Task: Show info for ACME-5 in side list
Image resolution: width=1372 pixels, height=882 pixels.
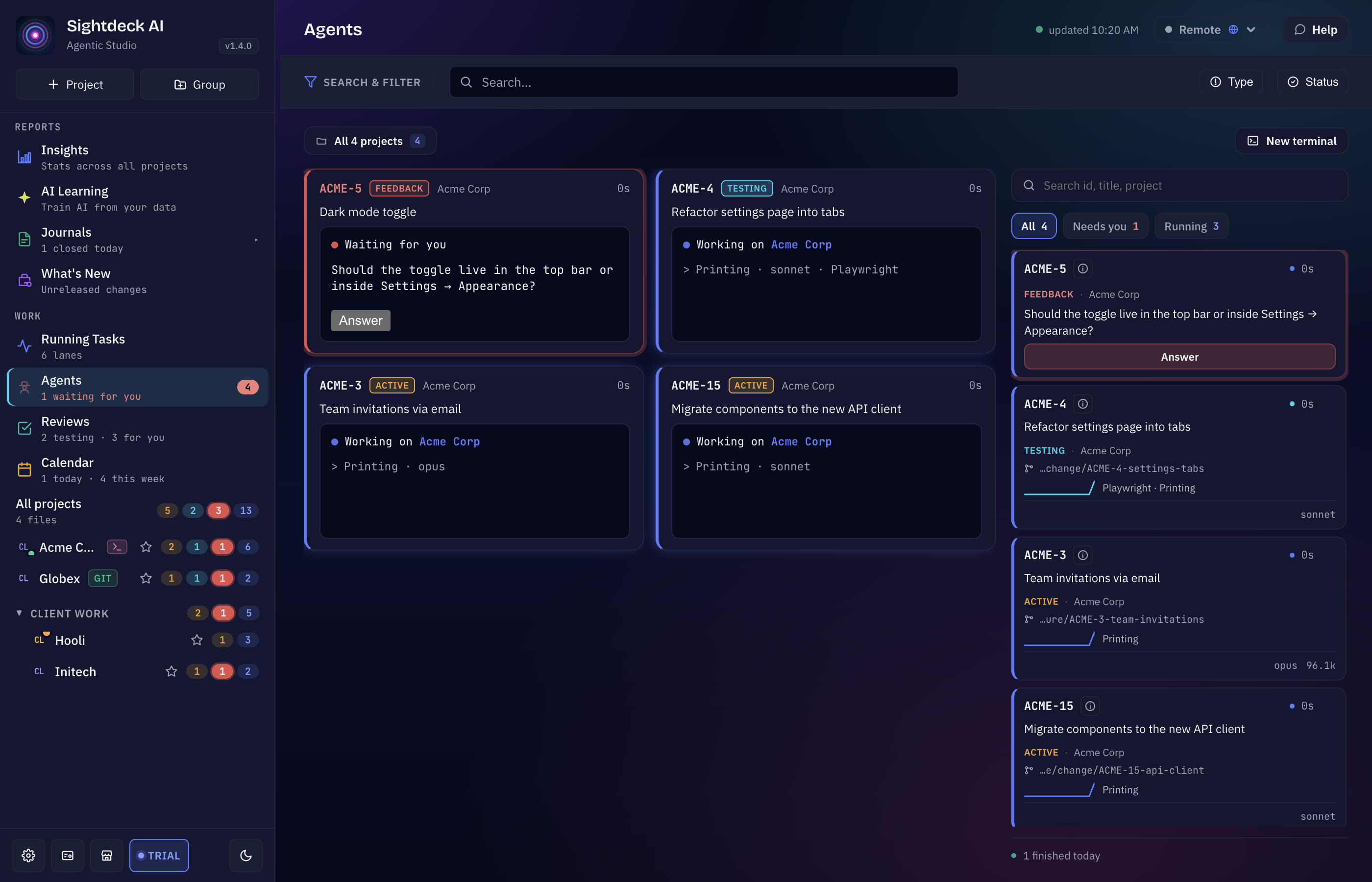Action: tap(1082, 269)
